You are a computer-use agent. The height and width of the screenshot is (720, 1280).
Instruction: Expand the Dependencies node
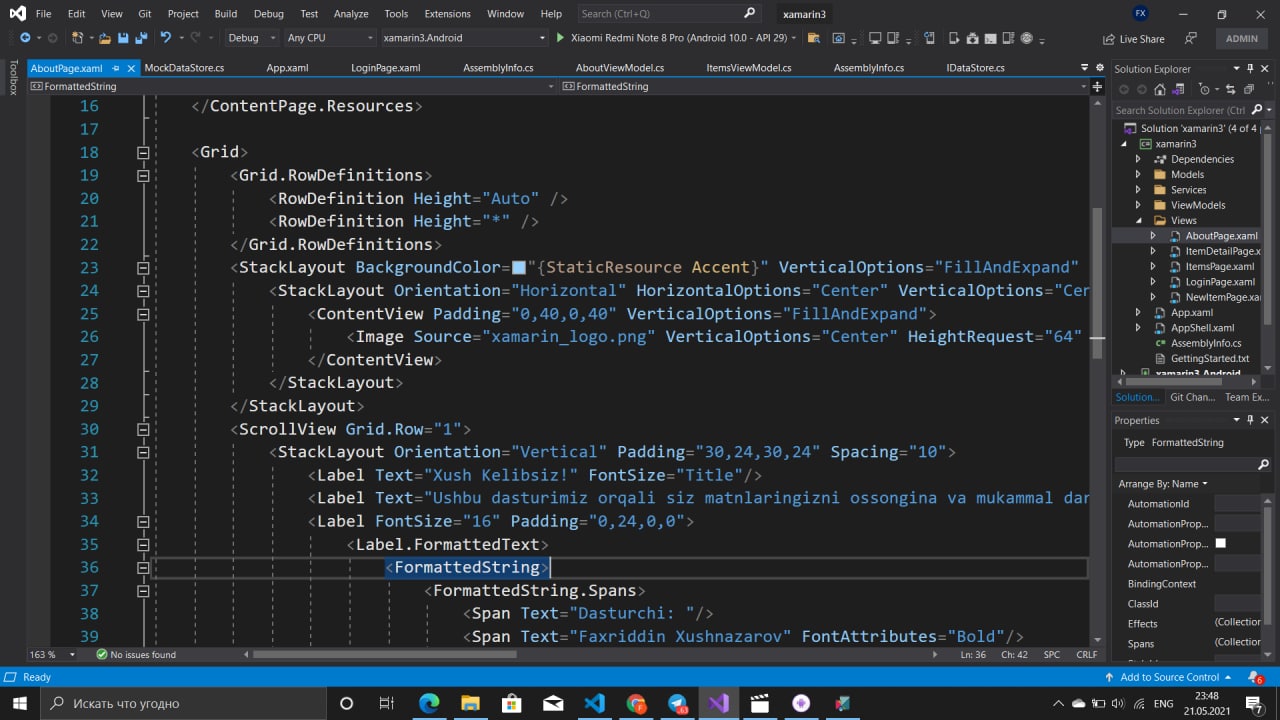point(1138,159)
